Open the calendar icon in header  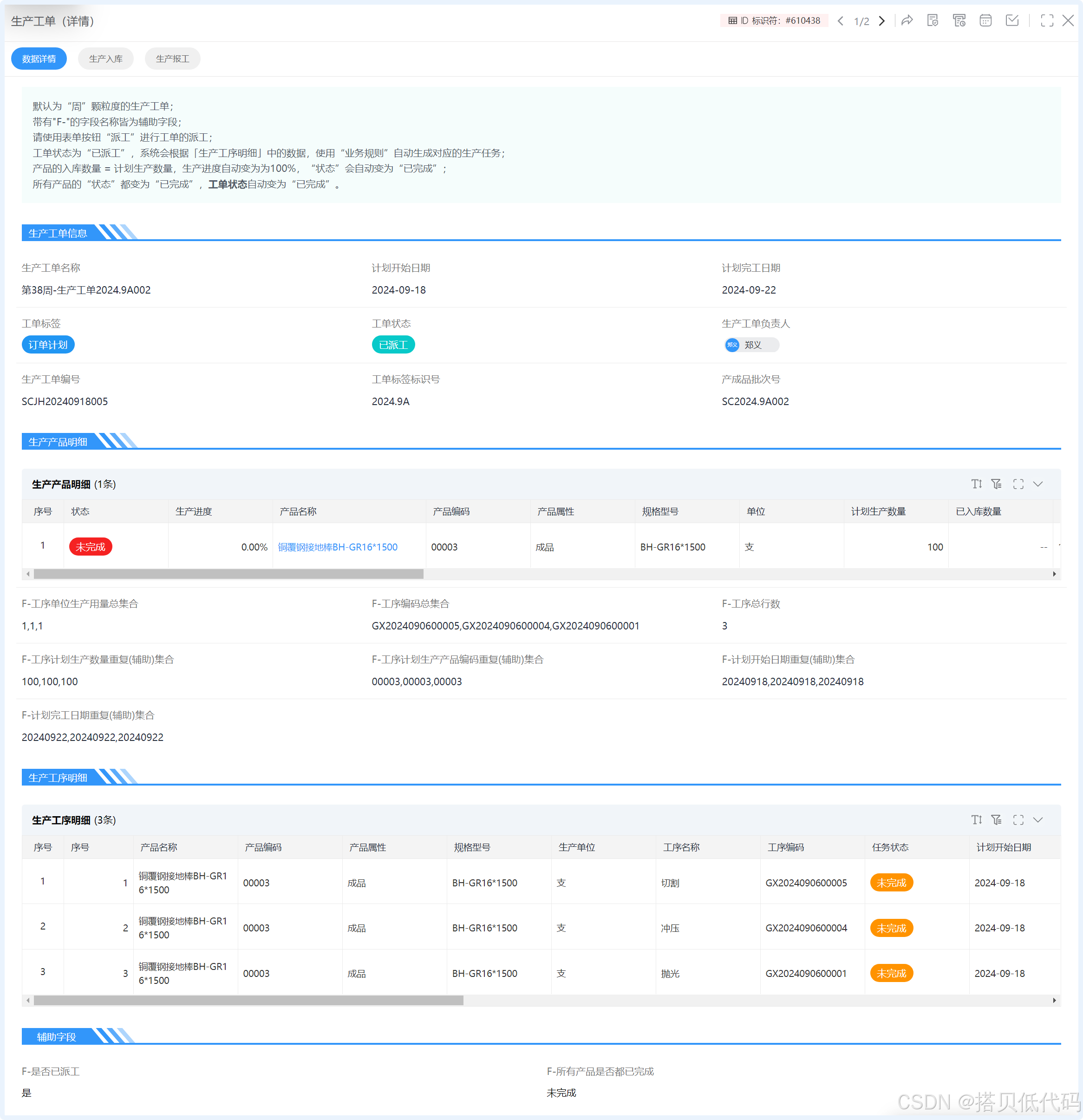tap(985, 21)
